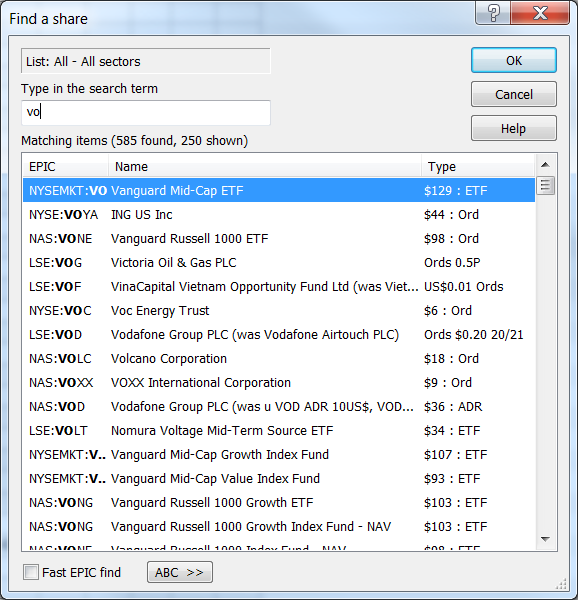Click scrollbar up arrow in results list
Screen dimensions: 578x600
tap(545, 165)
